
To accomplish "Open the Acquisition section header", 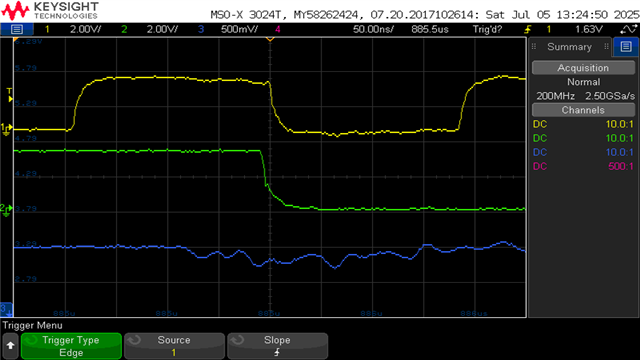I will tap(583, 68).
